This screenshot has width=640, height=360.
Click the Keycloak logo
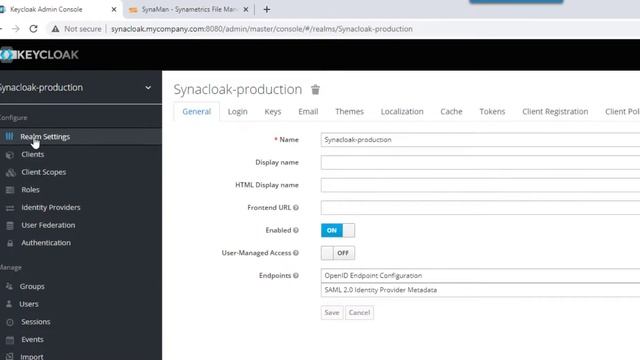pyautogui.click(x=39, y=55)
